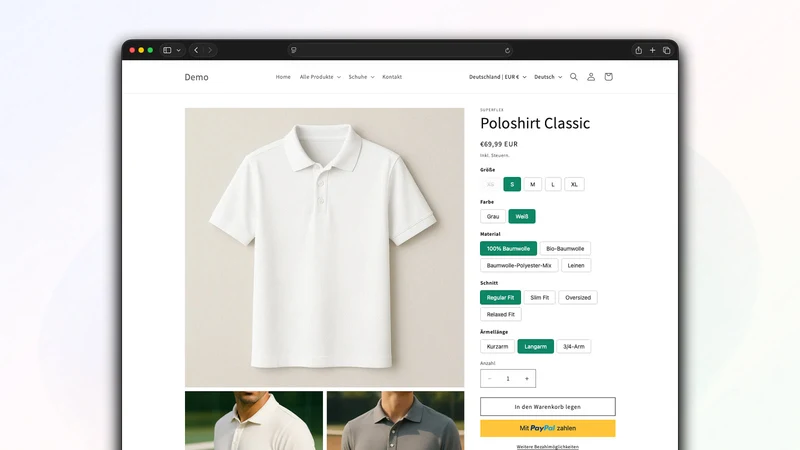Select Langarm sleeve length
This screenshot has height=450, width=800.
pos(536,346)
